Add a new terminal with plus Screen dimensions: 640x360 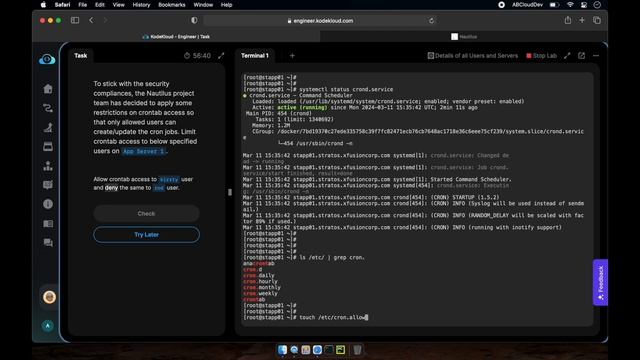click(x=292, y=56)
